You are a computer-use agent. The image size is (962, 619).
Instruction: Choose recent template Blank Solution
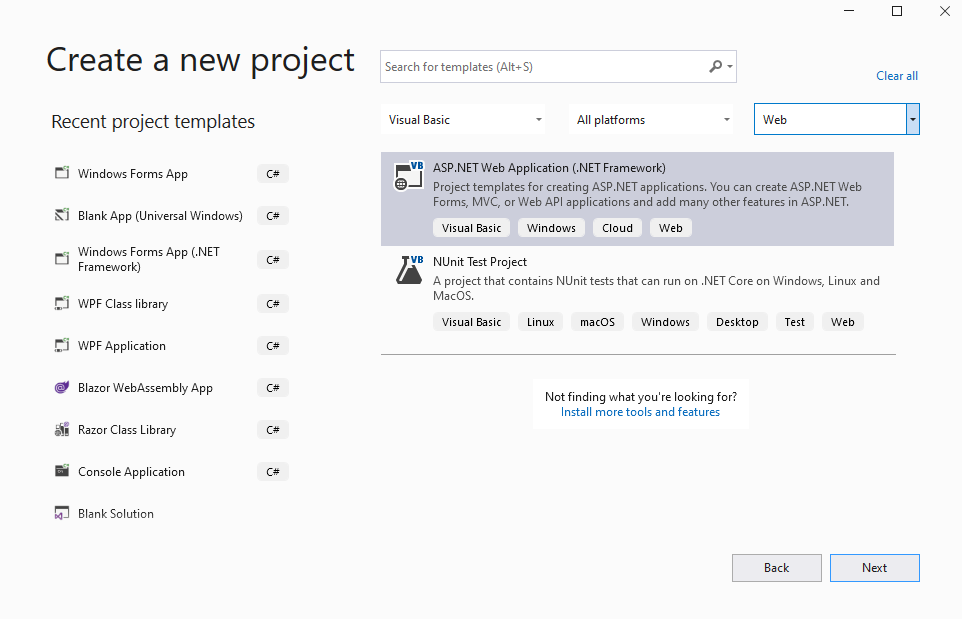[x=171, y=514]
